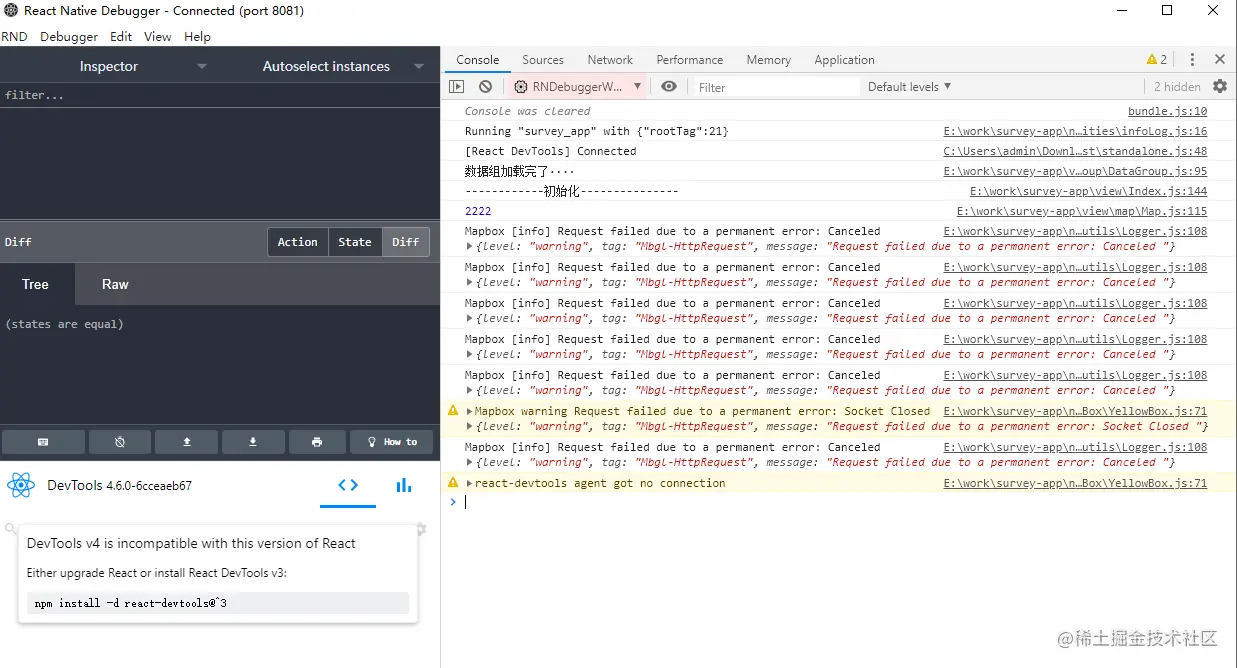Switch to the Console tab
The image size is (1237, 668).
pyautogui.click(x=478, y=60)
